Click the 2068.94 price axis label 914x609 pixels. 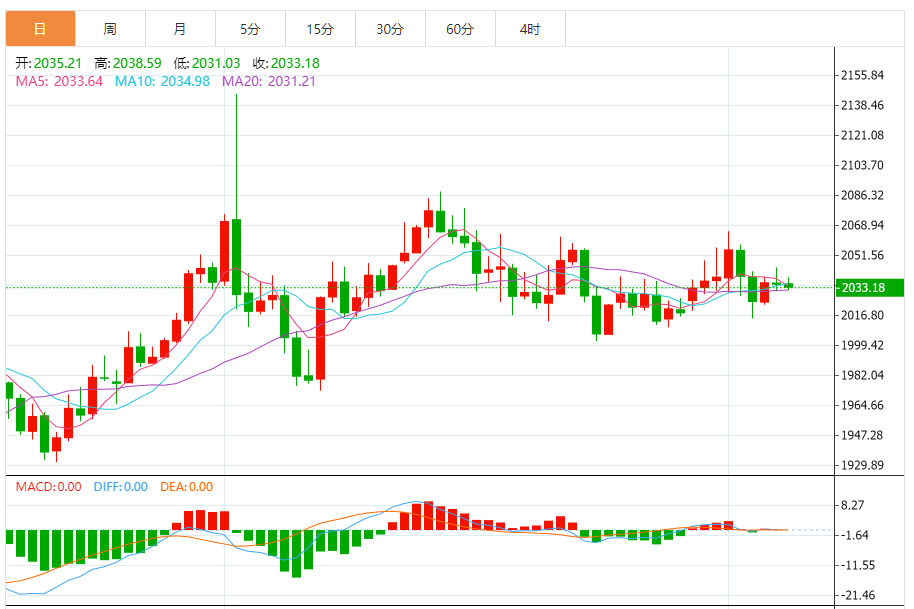862,226
